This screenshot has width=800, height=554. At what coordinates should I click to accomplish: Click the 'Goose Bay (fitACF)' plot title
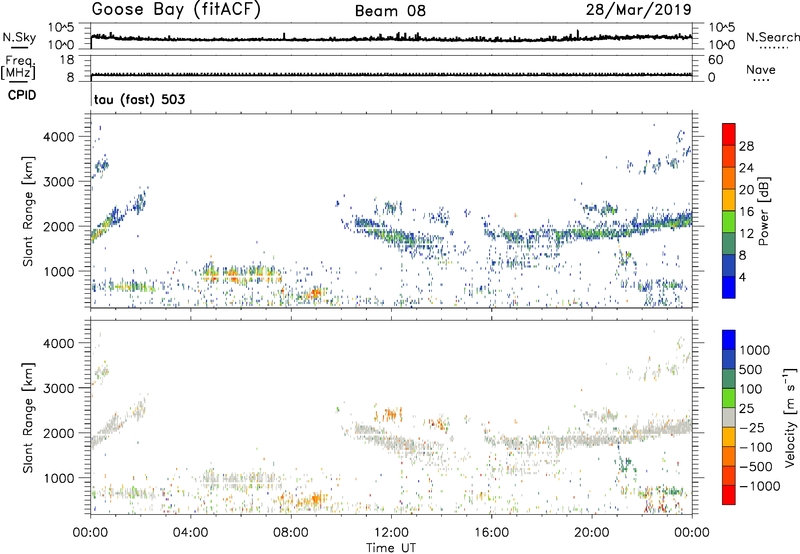(176, 9)
